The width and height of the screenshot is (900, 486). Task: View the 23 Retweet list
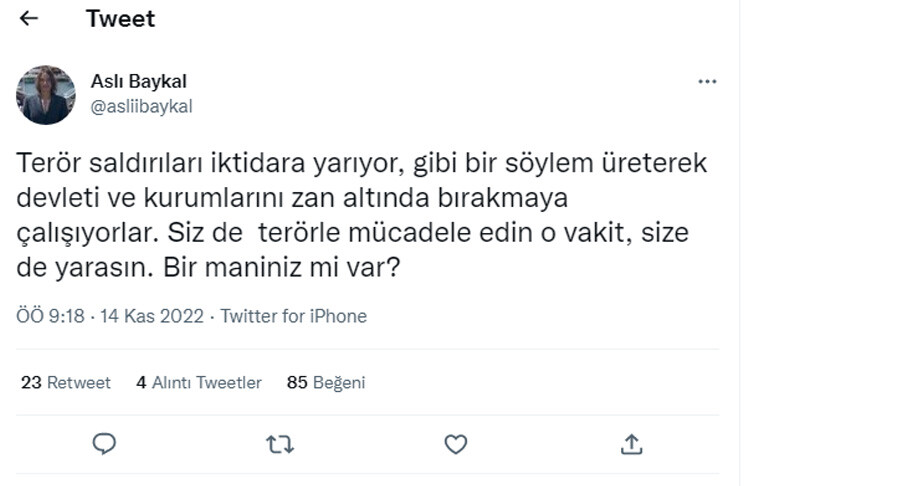click(66, 382)
